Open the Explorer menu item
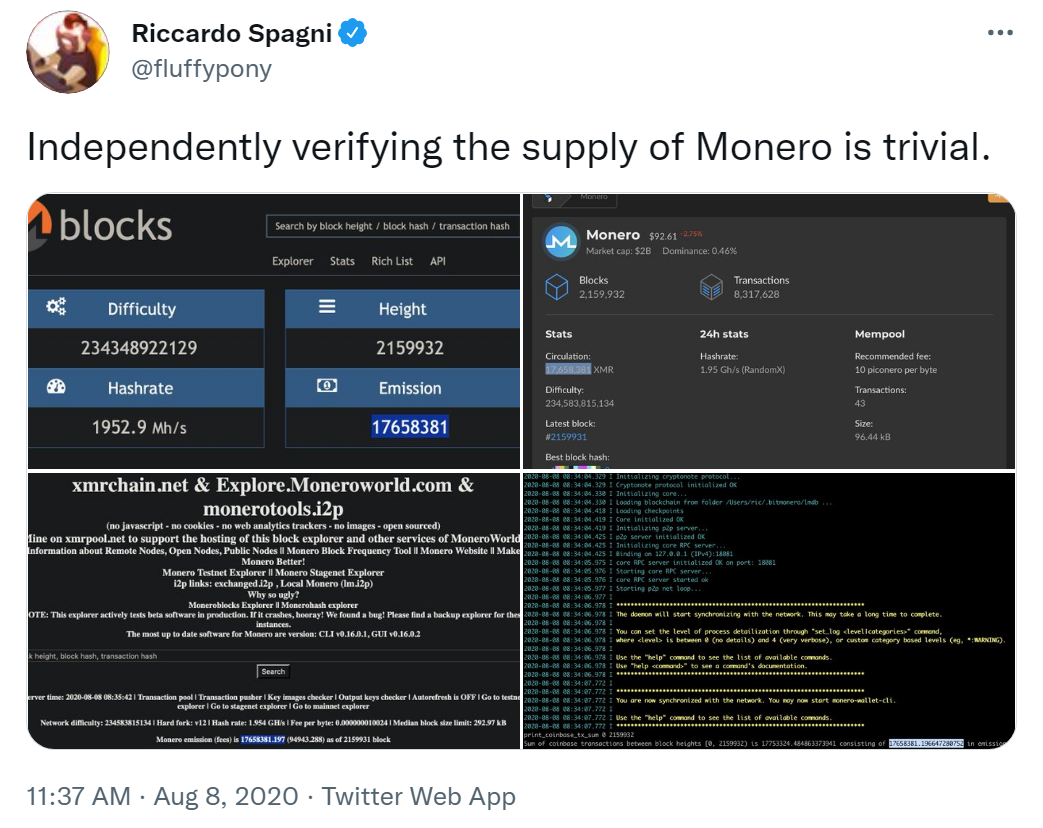The width and height of the screenshot is (1043, 828). (x=293, y=261)
